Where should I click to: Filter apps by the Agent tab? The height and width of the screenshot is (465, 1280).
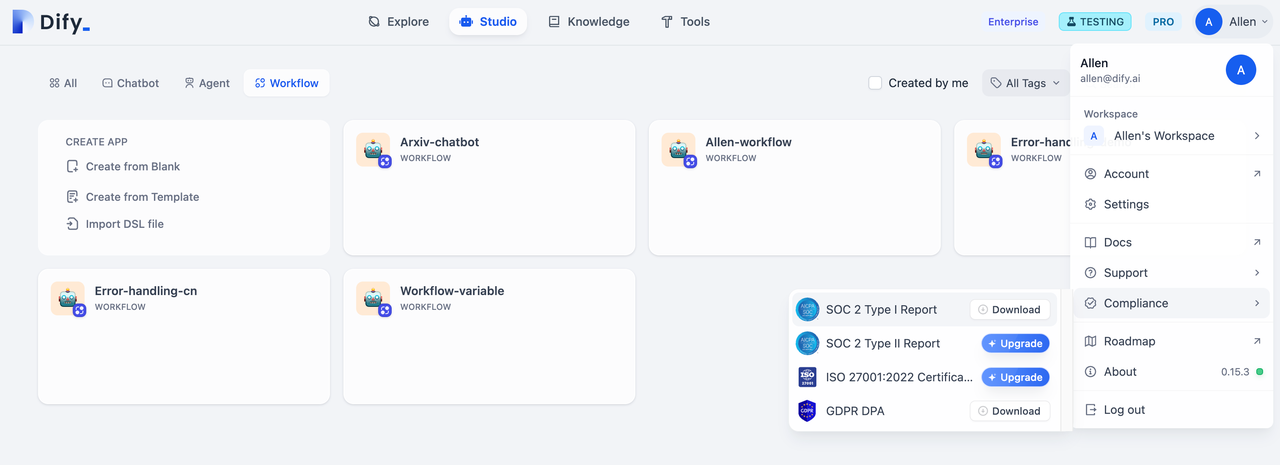pos(207,83)
